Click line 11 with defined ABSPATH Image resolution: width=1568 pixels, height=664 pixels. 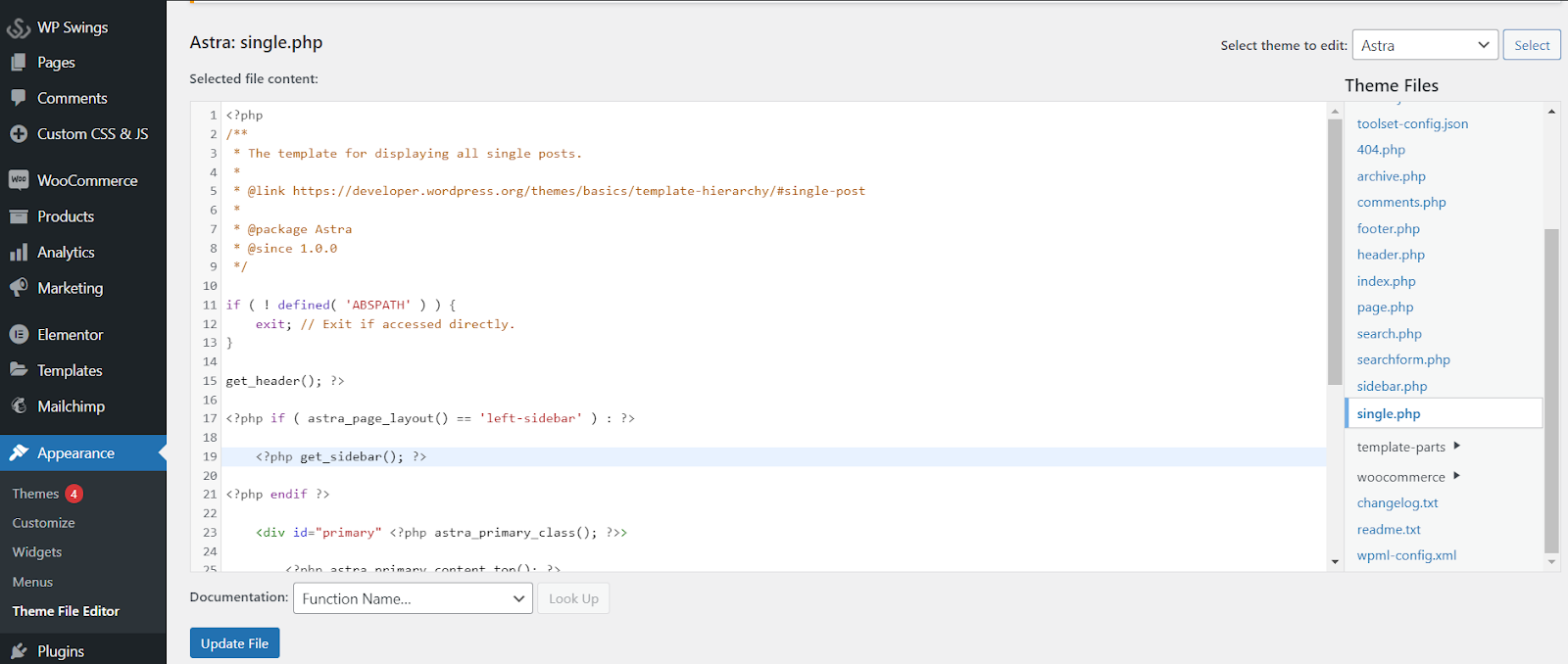(340, 306)
